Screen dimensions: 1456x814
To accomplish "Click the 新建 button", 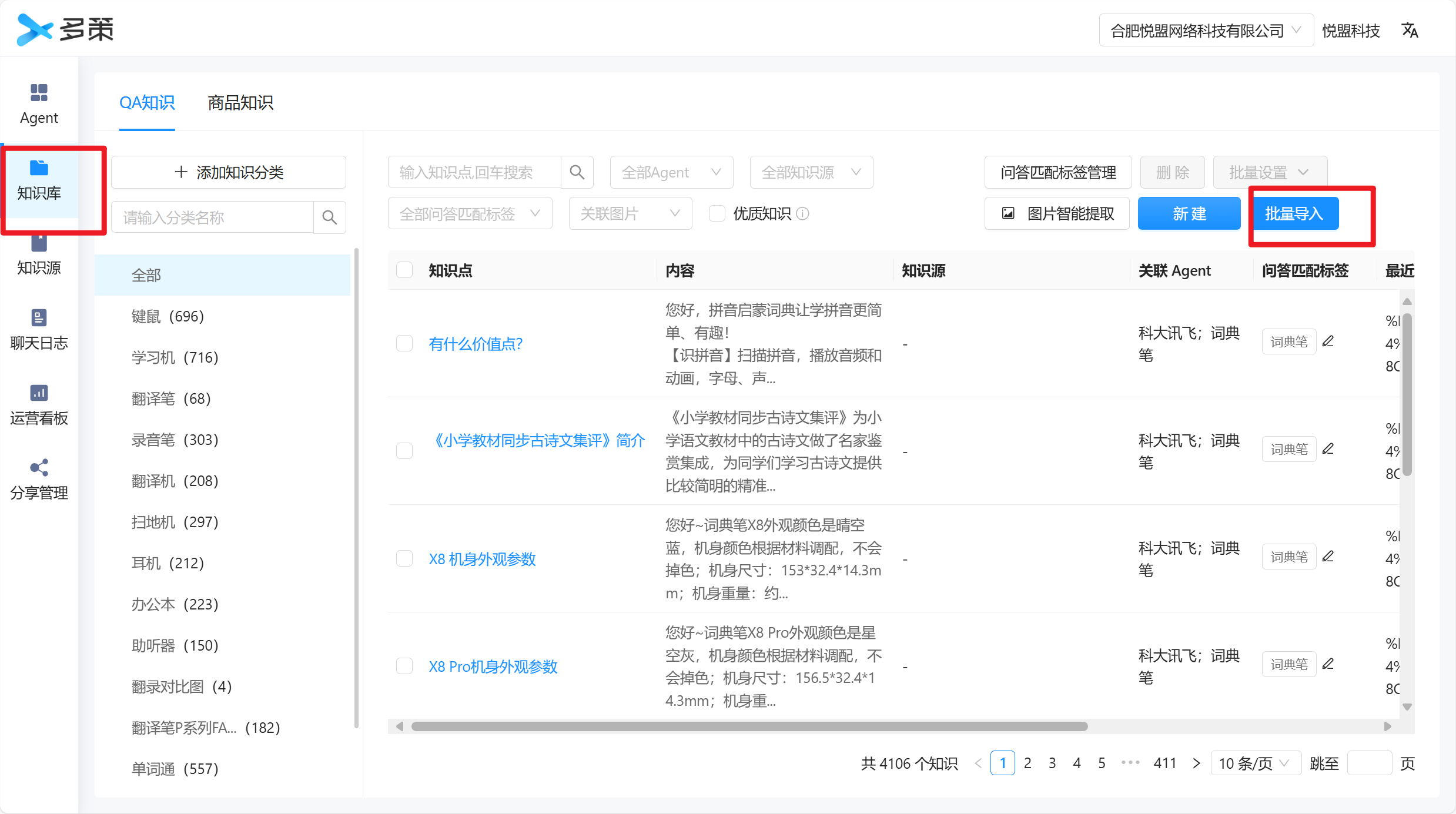I will (x=1189, y=213).
